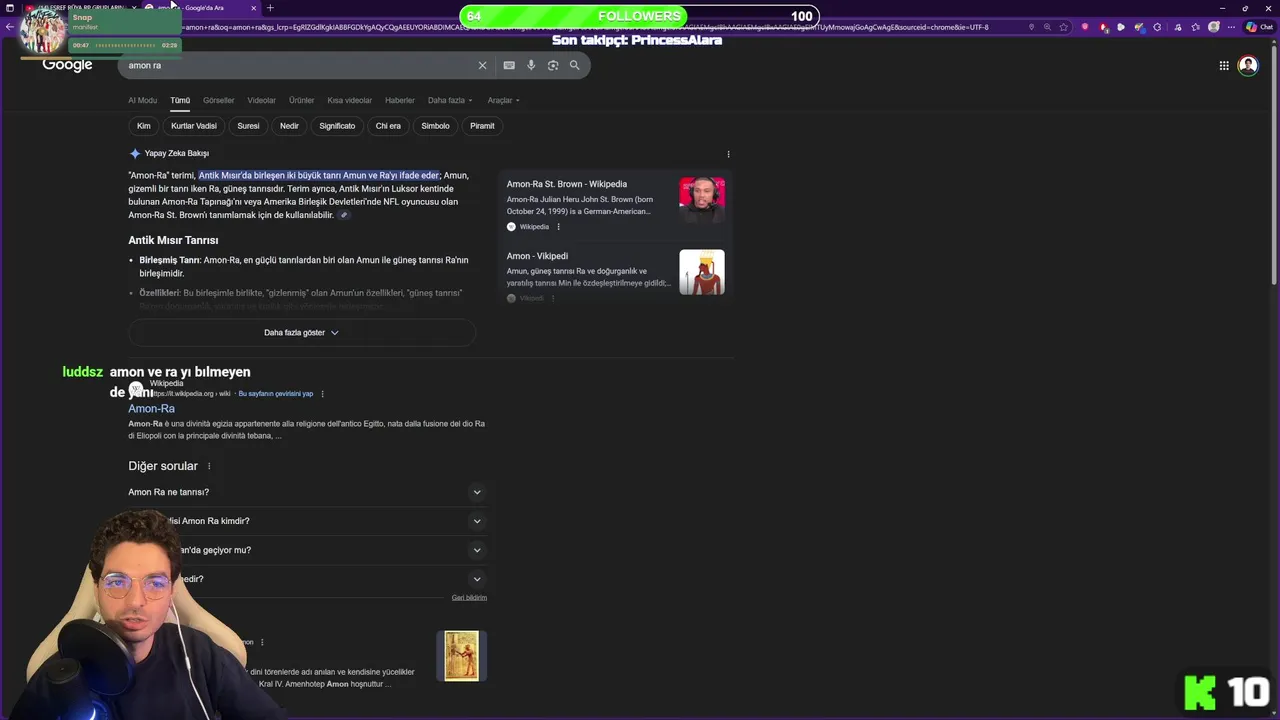Click the Amon-Ra St. Brown photo thumbnail
Image resolution: width=1280 pixels, height=720 pixels.
pyautogui.click(x=702, y=200)
